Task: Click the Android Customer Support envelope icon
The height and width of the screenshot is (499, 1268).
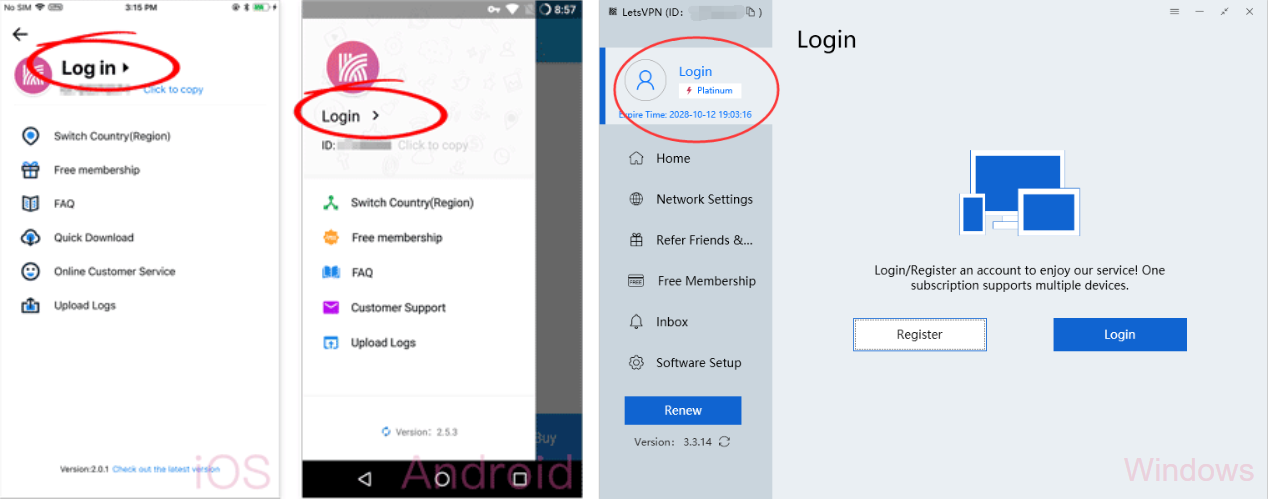Action: pos(331,307)
